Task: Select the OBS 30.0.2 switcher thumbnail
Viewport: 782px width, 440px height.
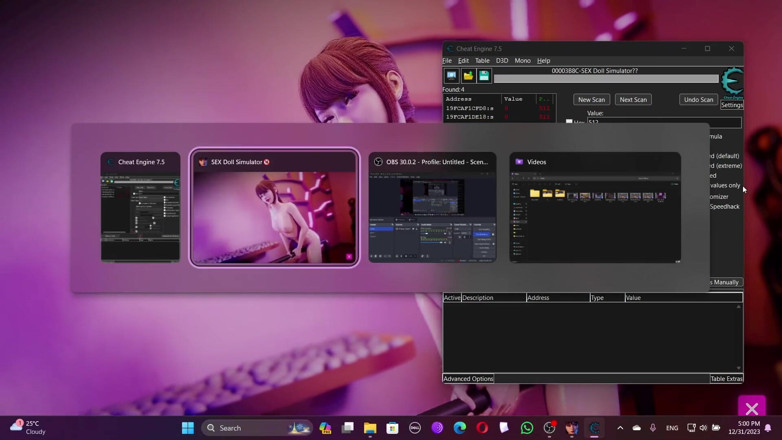Action: point(432,207)
